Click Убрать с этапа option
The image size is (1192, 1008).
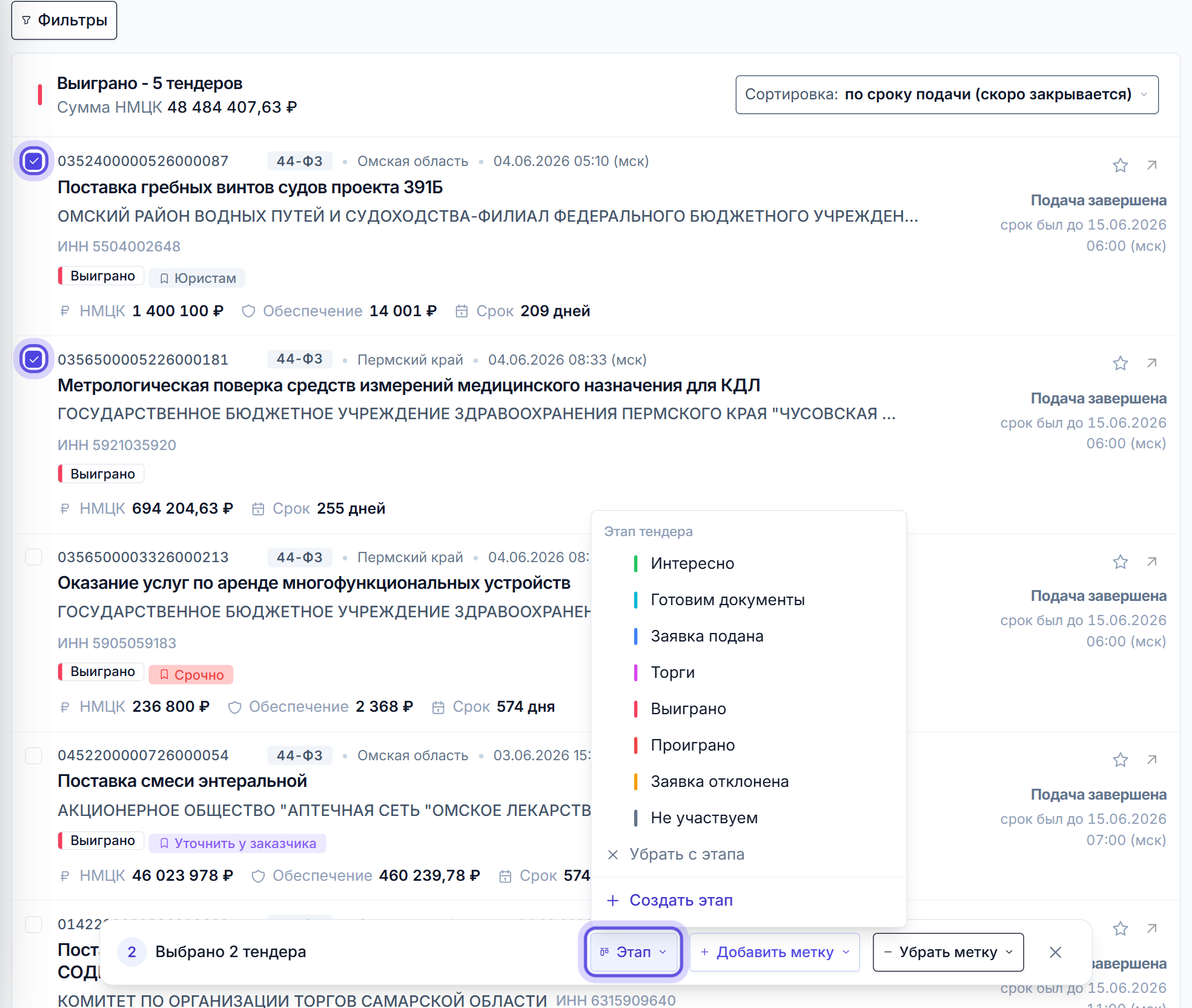tap(749, 854)
